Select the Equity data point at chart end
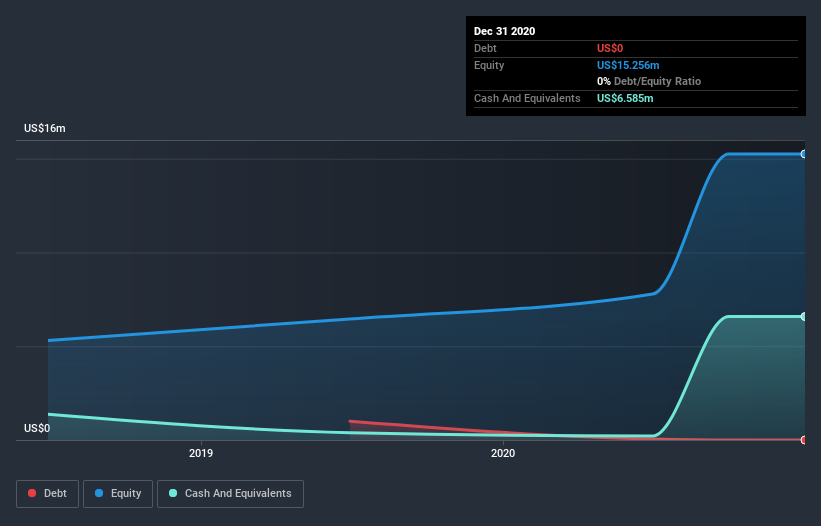This screenshot has height=526, width=821. point(804,154)
